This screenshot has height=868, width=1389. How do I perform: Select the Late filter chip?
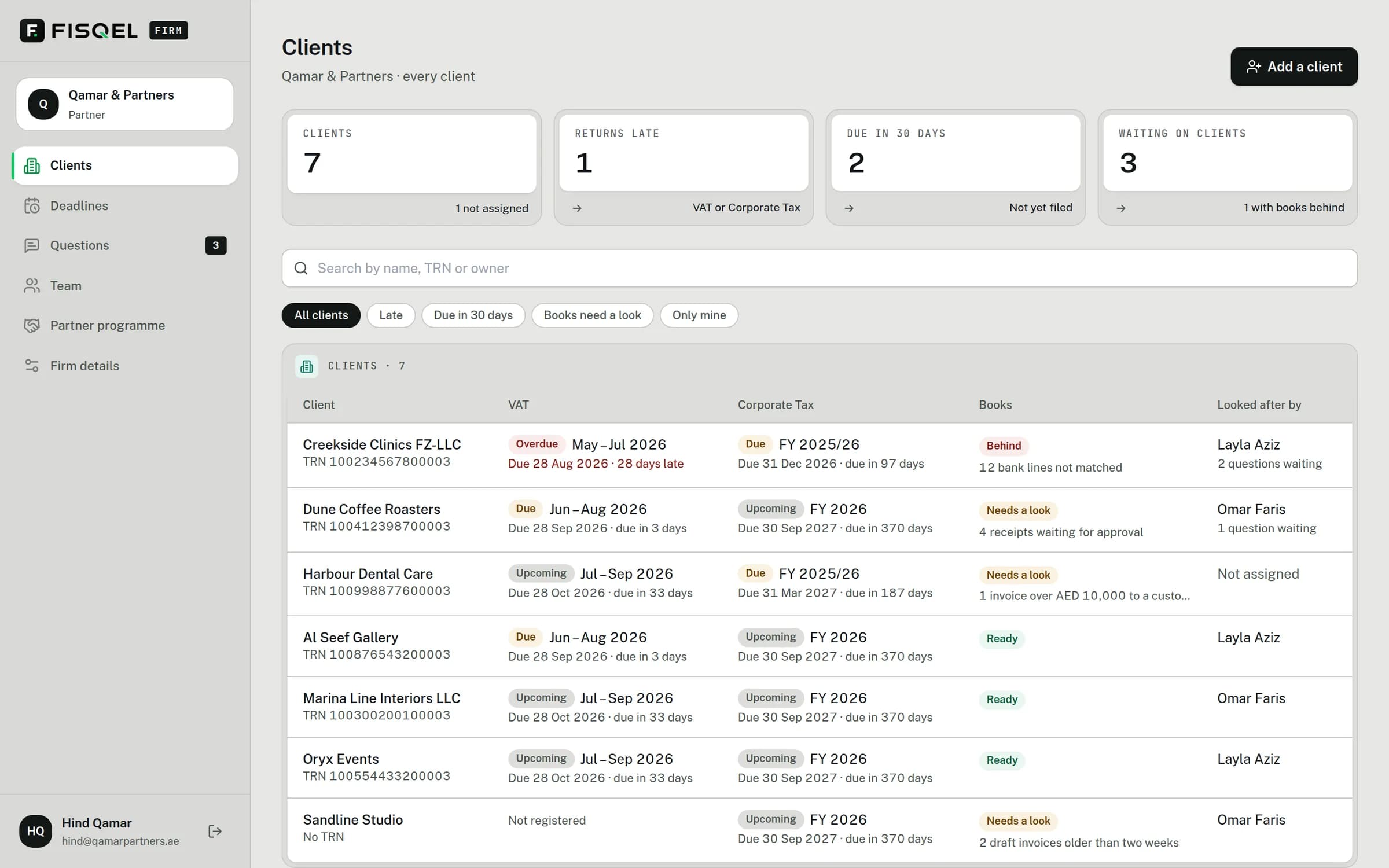tap(391, 315)
